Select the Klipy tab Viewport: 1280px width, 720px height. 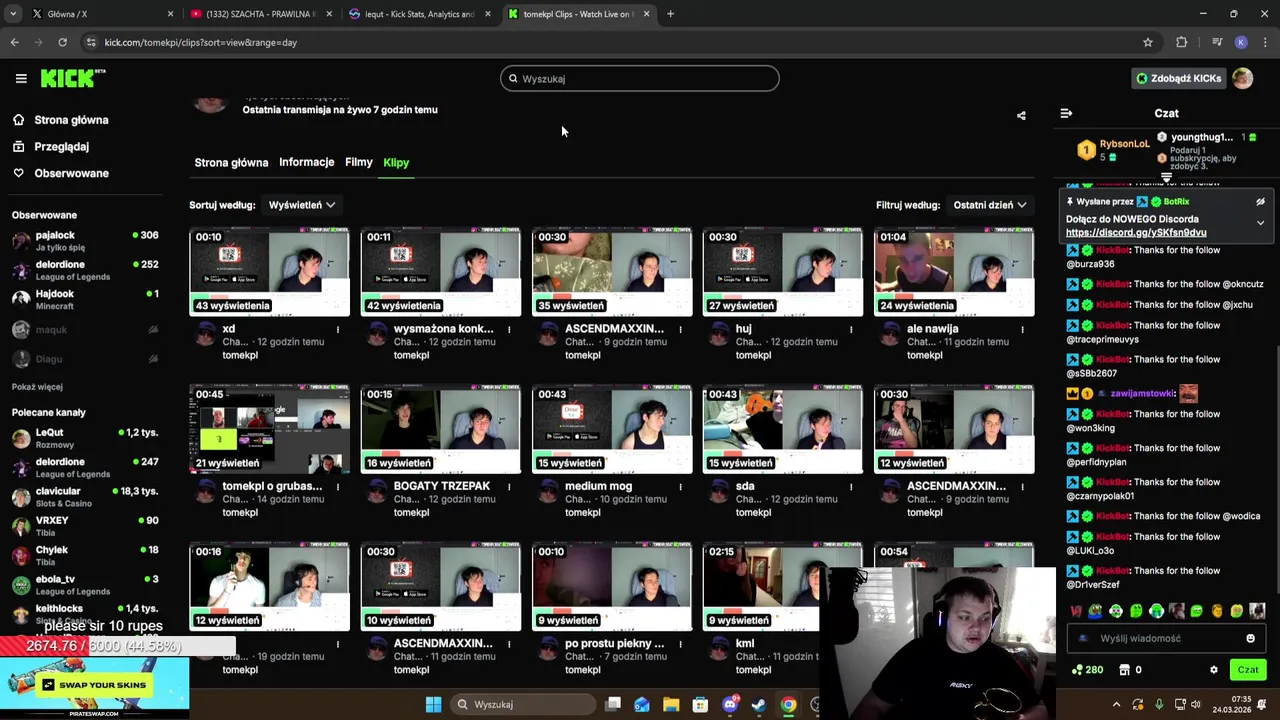396,162
